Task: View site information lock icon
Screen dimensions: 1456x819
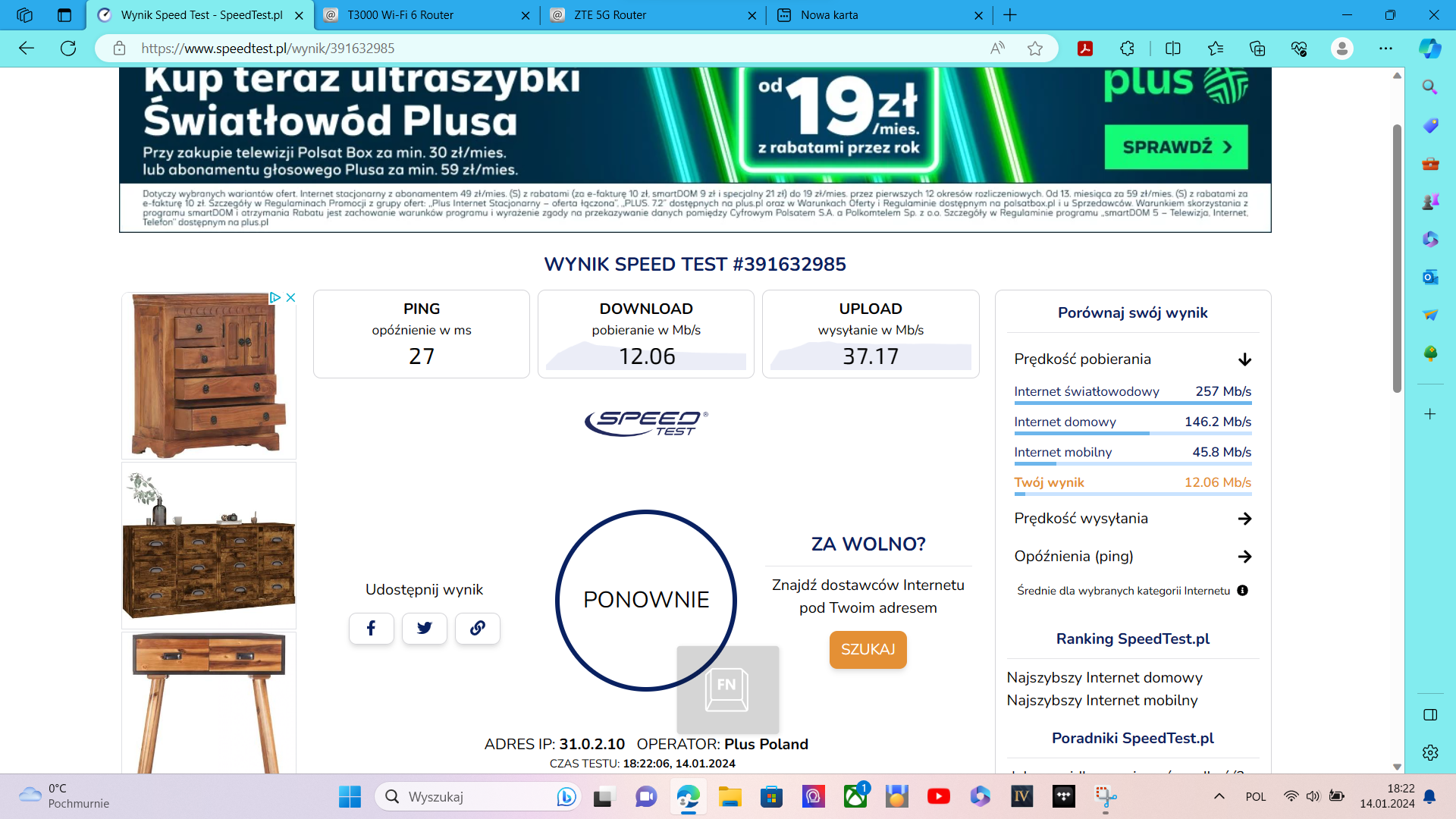Action: [x=119, y=49]
